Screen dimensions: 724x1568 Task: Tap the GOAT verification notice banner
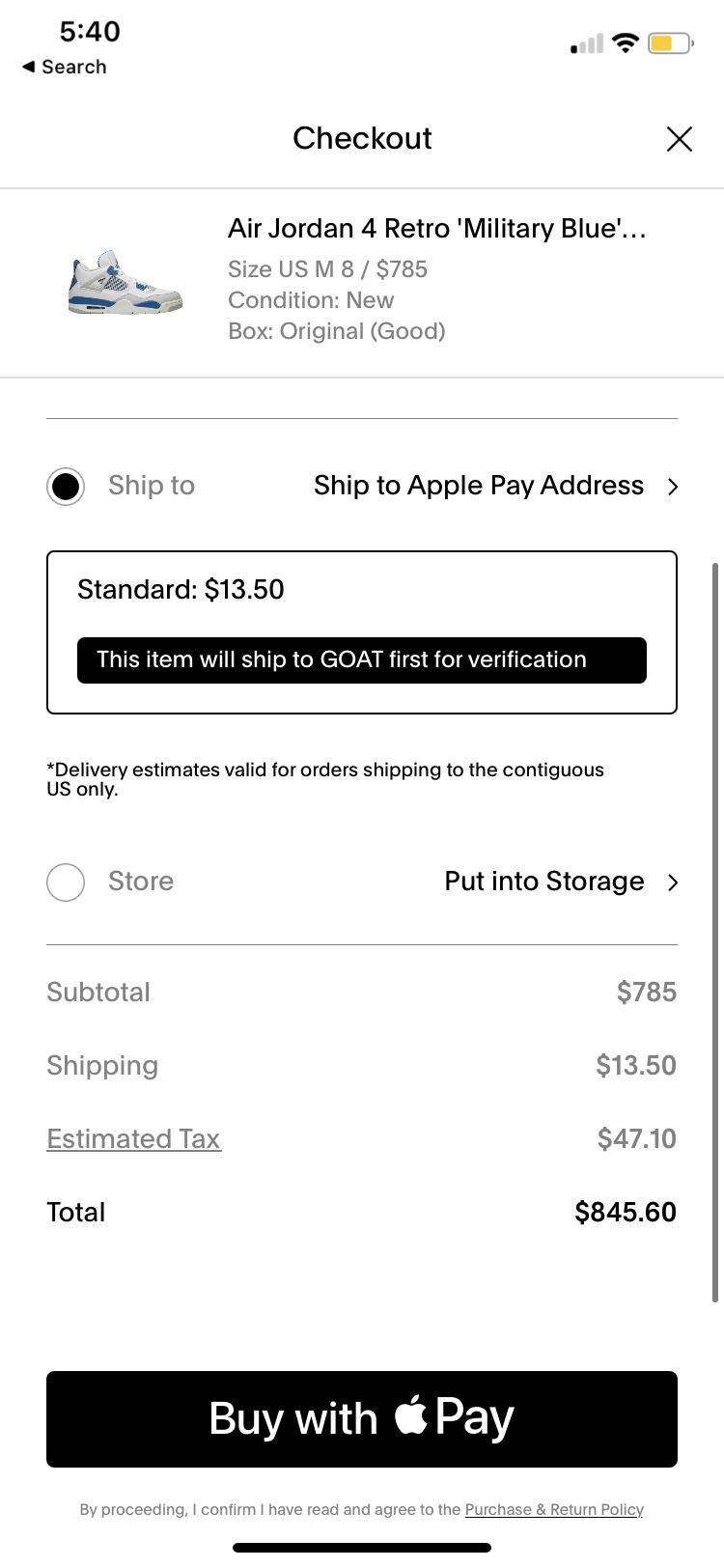(x=361, y=660)
